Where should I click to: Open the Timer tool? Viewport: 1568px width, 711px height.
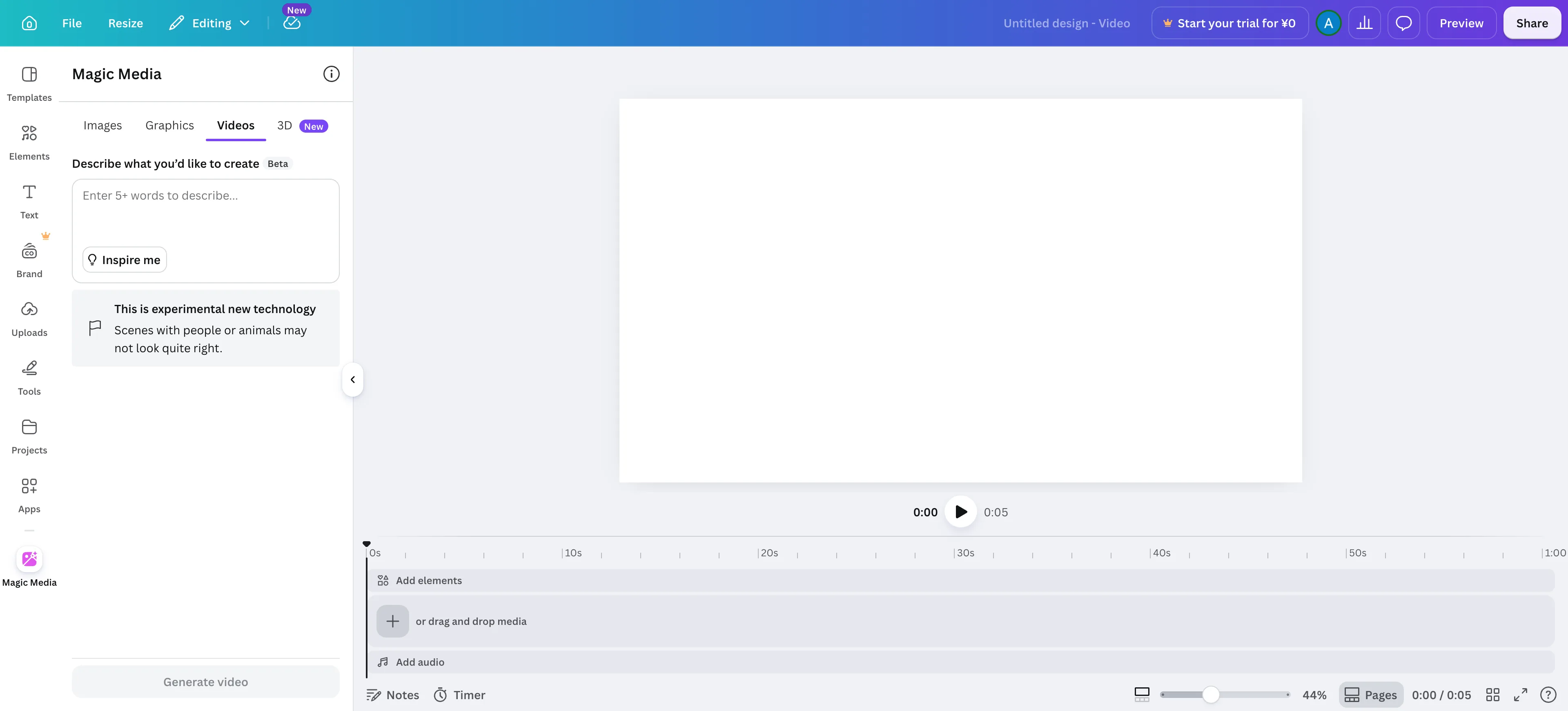[x=459, y=695]
